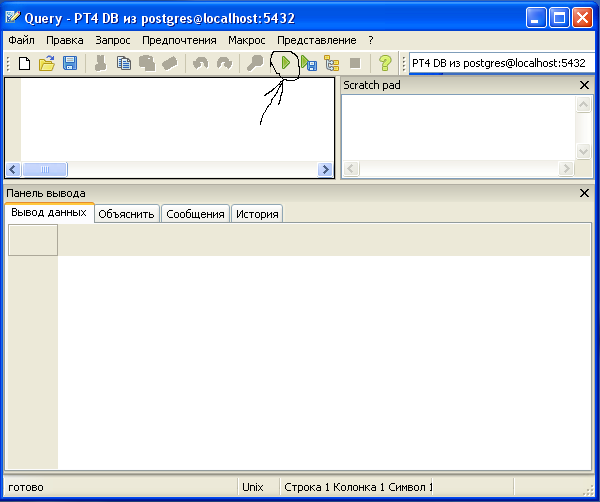Open find and replace tool
This screenshot has height=502, width=600.
[255, 63]
